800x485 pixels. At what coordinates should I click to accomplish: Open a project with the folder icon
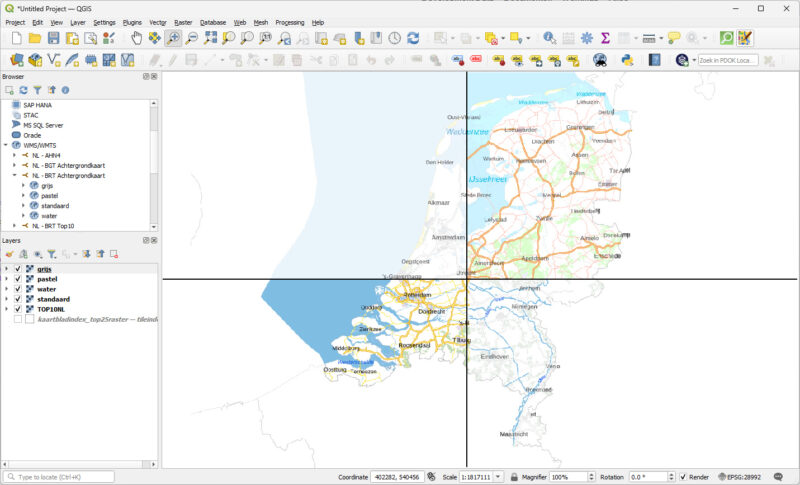pos(35,38)
